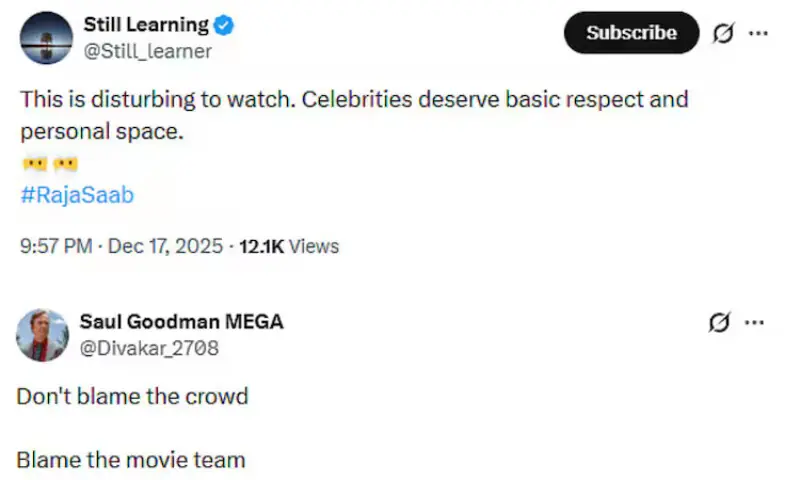Open Grok icon on Still Learning's post
The width and height of the screenshot is (800, 480).
click(722, 33)
